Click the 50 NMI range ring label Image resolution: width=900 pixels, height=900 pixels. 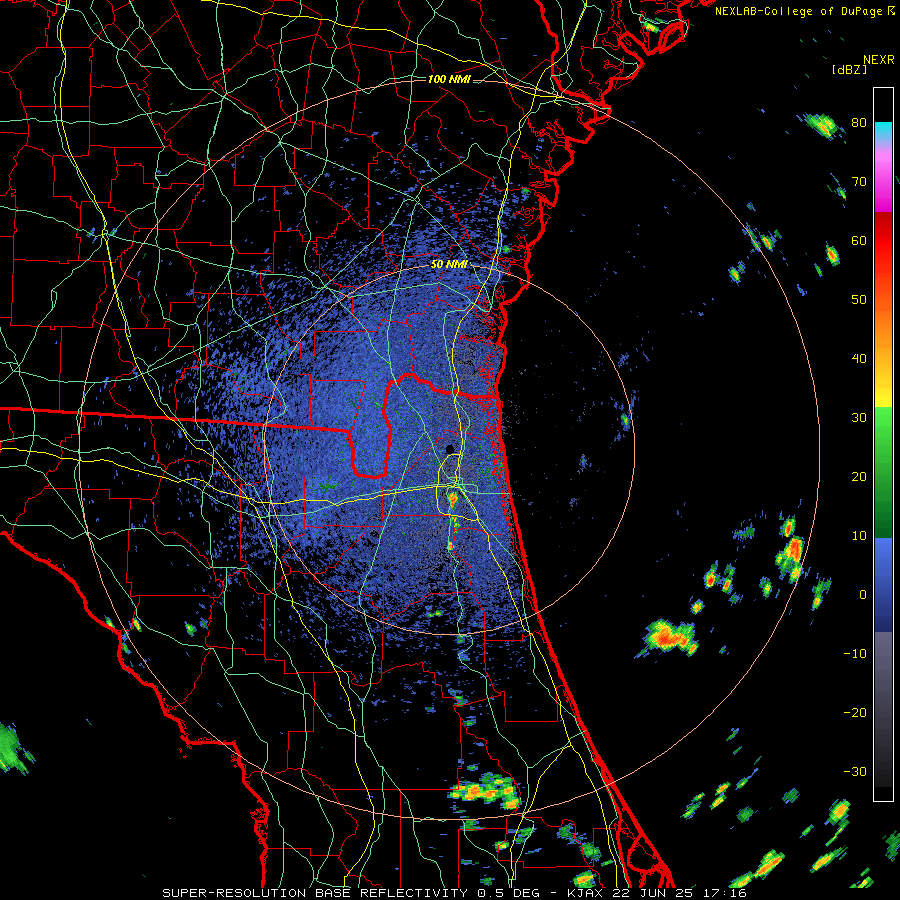[449, 264]
